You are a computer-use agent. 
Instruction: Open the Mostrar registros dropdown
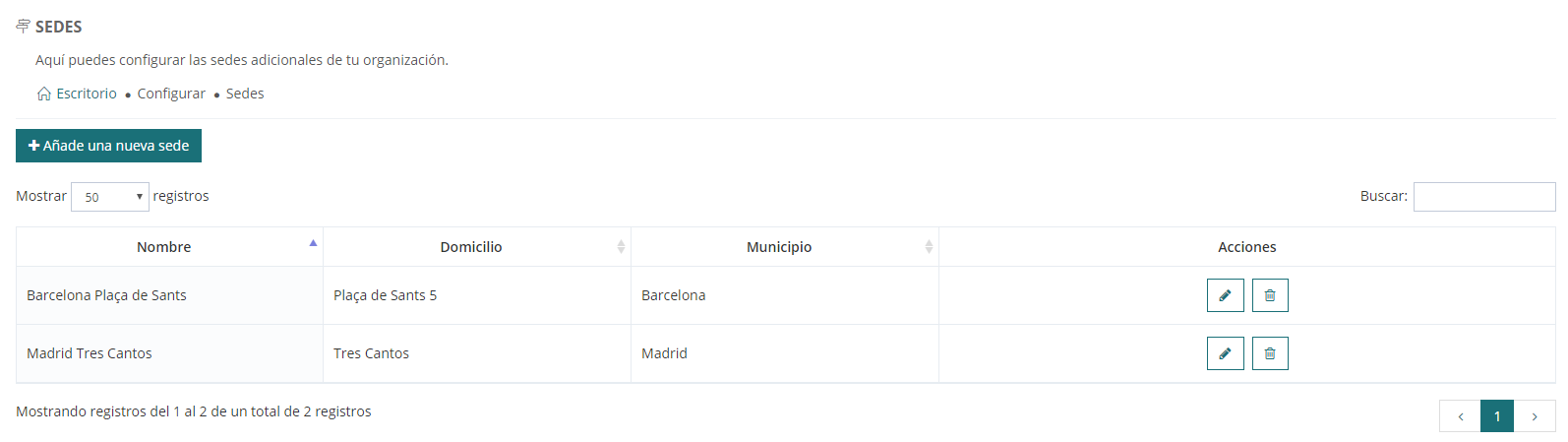(110, 197)
